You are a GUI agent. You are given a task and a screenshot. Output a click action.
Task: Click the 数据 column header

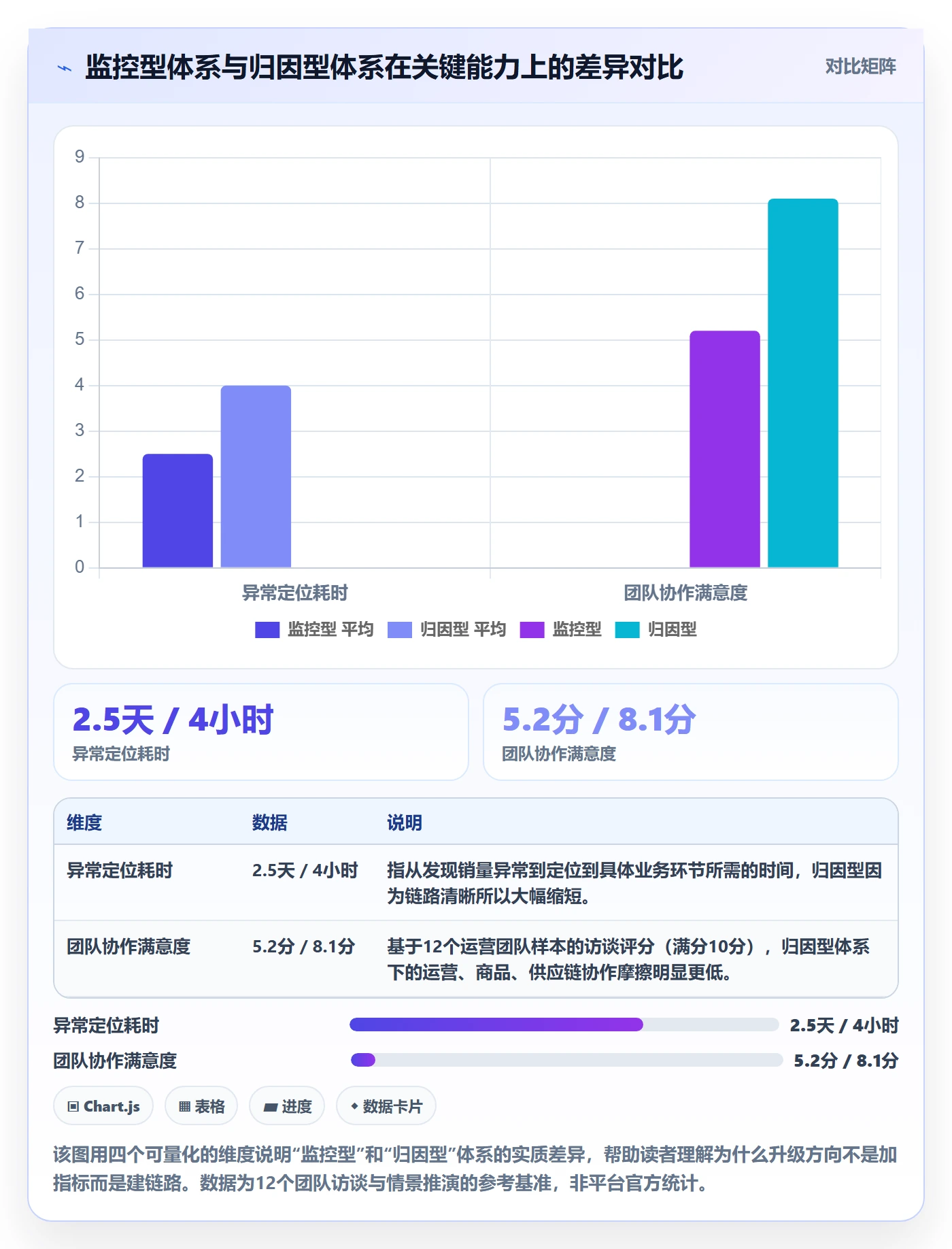pos(270,822)
